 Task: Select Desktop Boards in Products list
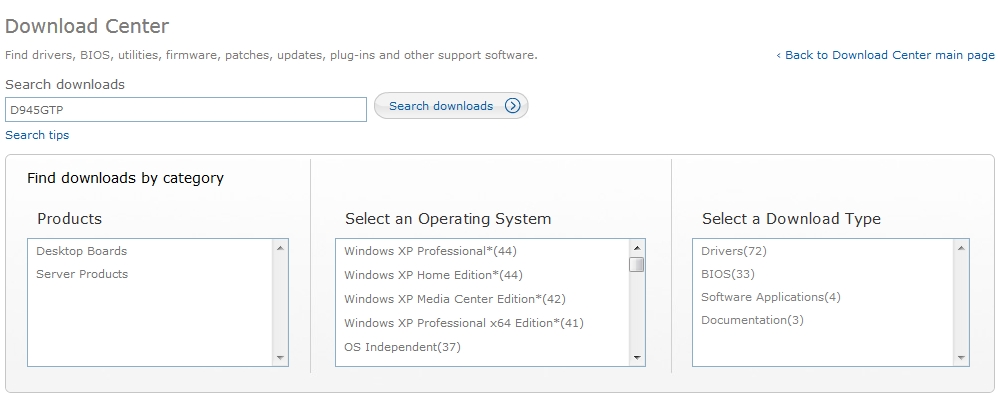point(81,251)
